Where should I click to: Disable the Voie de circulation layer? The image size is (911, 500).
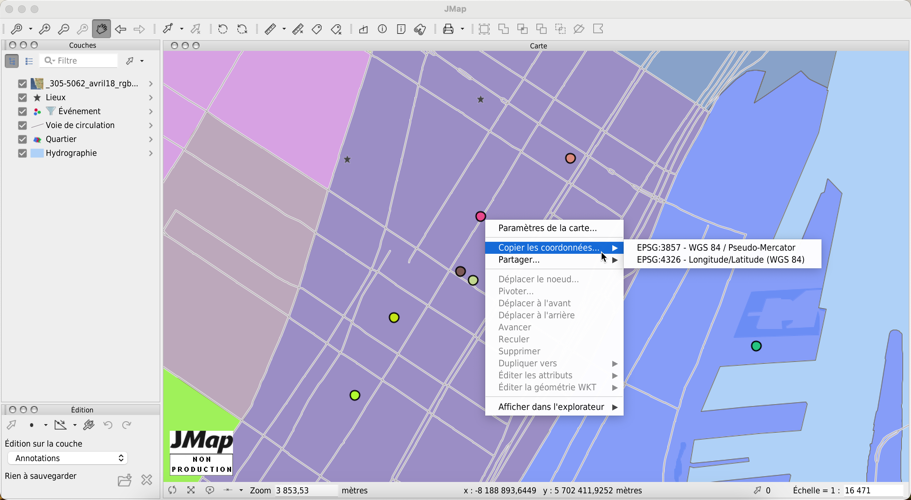point(22,126)
